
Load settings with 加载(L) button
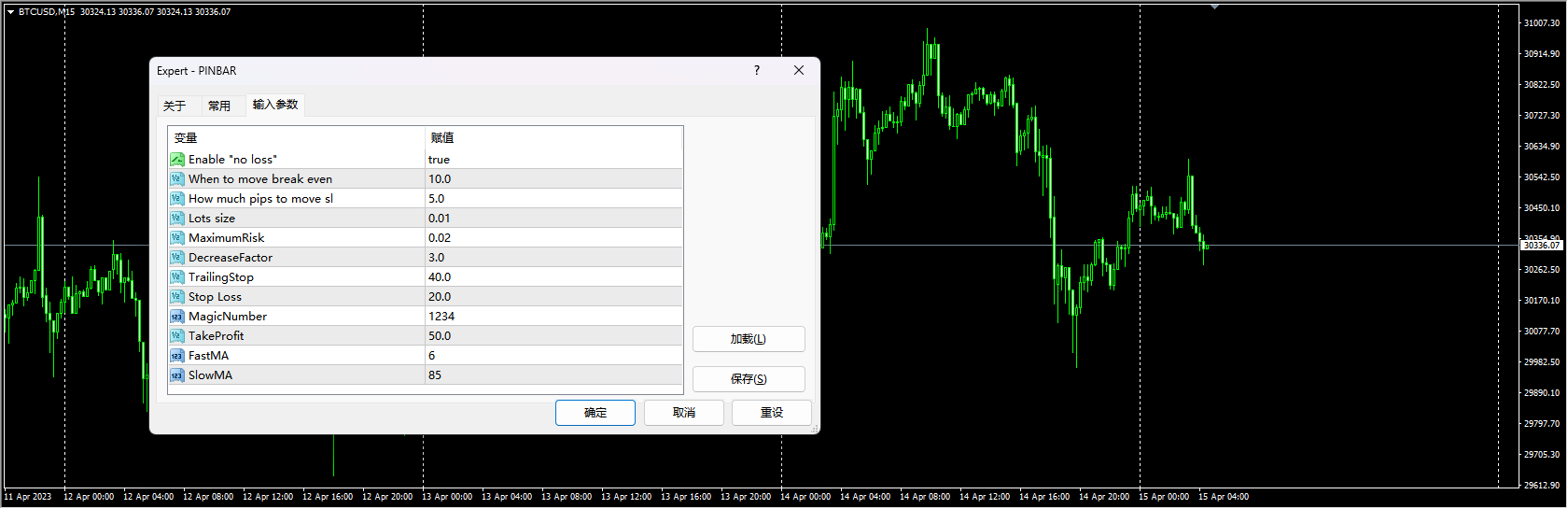[x=749, y=339]
